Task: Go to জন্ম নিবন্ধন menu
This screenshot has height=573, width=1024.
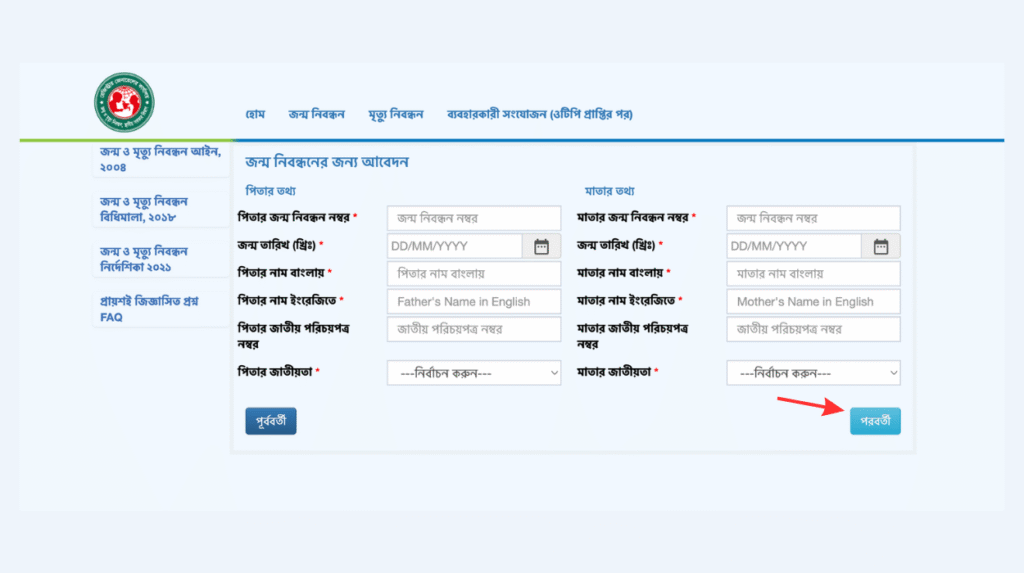Action: point(316,114)
